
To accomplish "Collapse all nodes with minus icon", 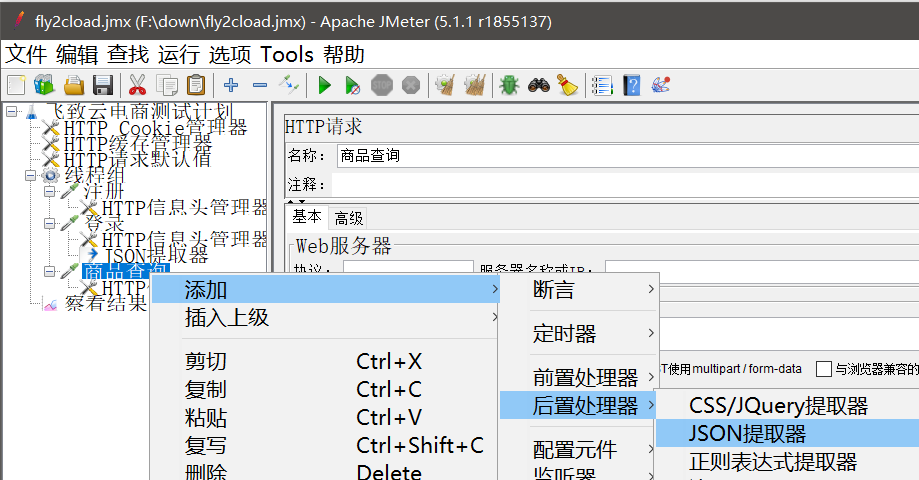I will pos(260,86).
